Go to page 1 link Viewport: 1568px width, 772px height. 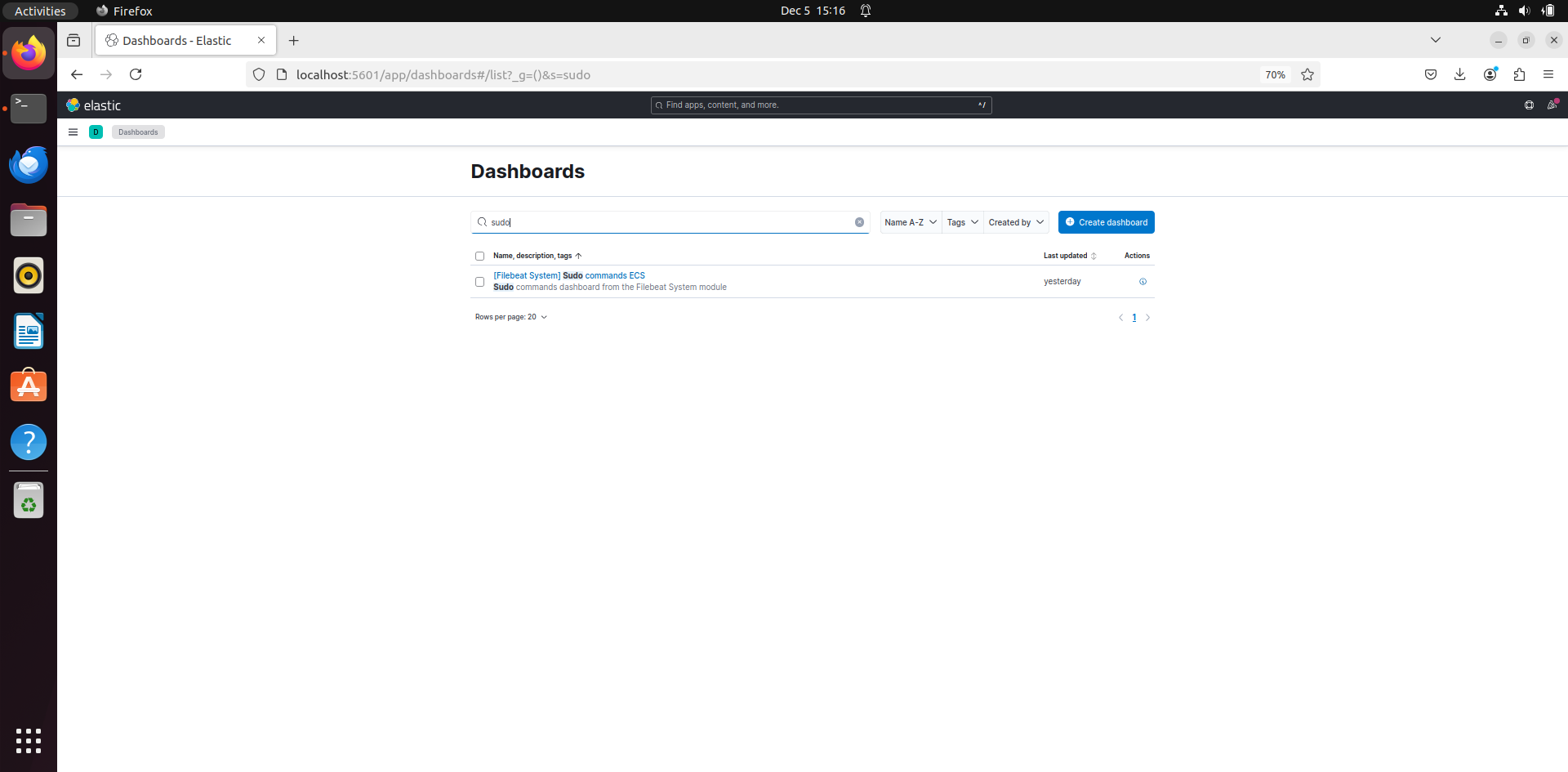pyautogui.click(x=1134, y=318)
